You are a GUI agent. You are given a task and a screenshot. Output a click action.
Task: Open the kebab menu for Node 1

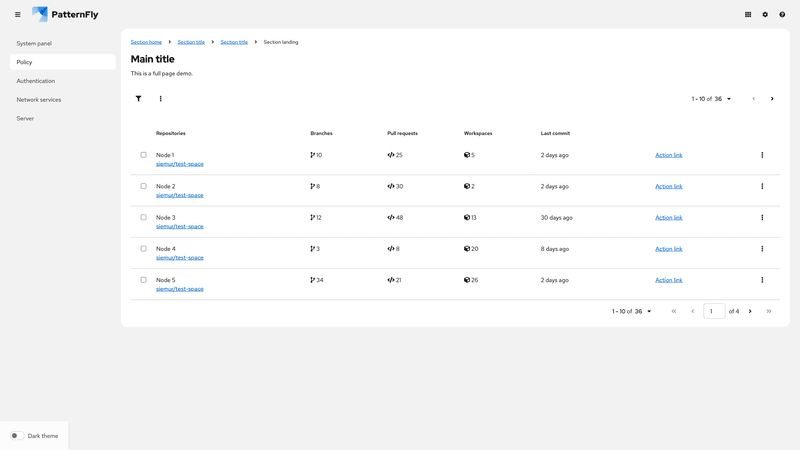coord(762,155)
